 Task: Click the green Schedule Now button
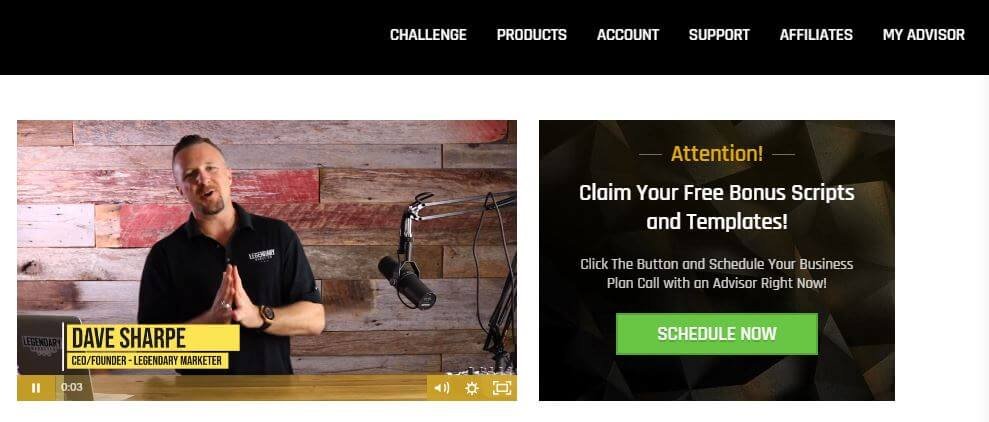pos(717,334)
